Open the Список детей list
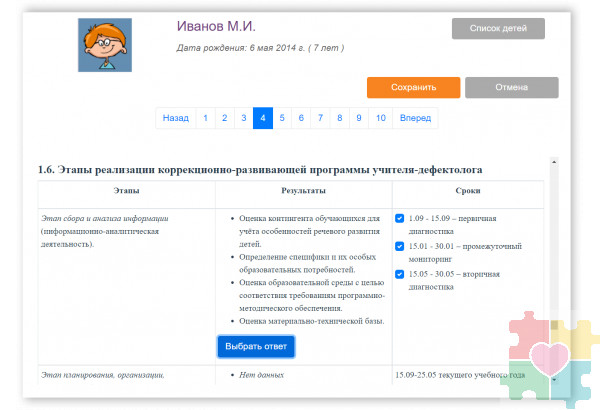Viewport: 600px width, 410px height. [x=498, y=28]
